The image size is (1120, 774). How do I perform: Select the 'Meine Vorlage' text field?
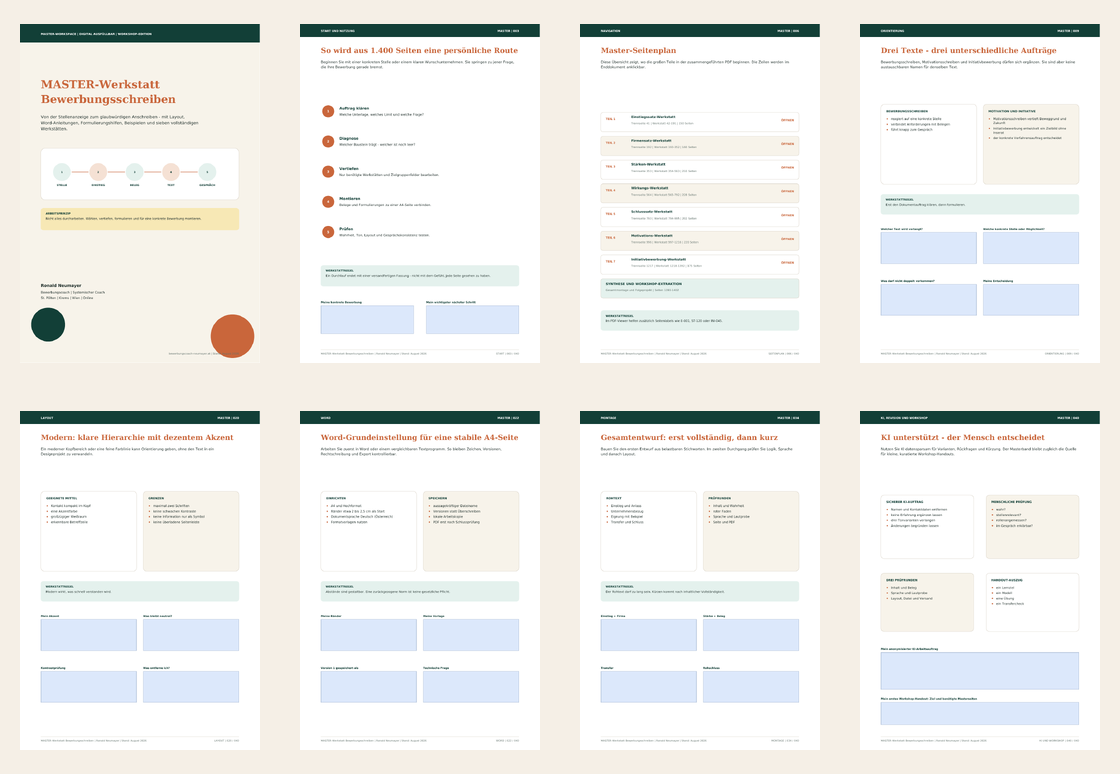(x=471, y=635)
